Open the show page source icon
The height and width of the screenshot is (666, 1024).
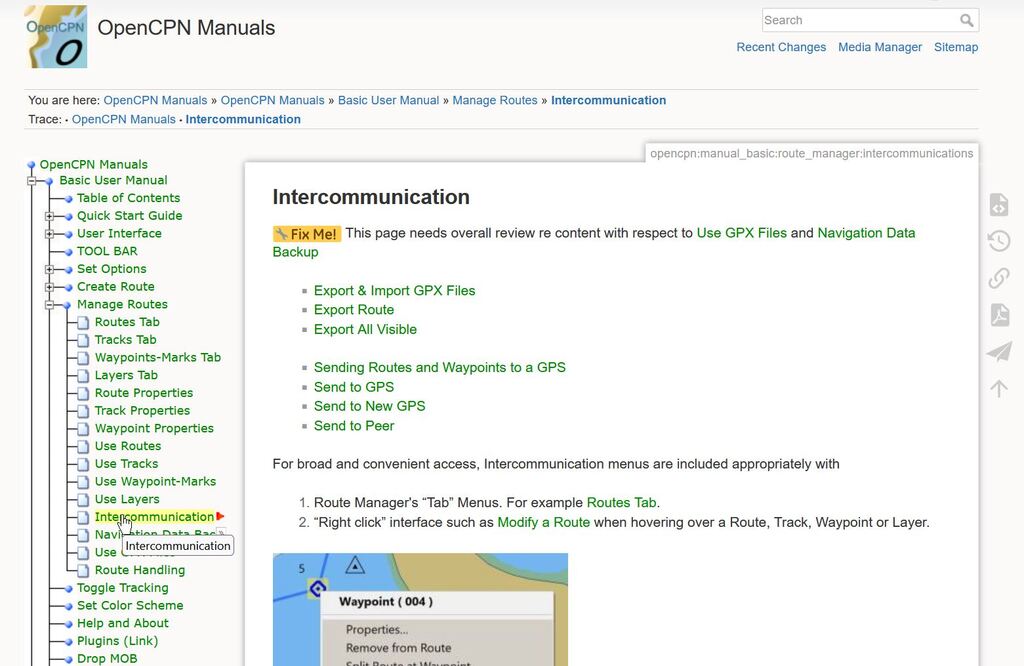(x=999, y=204)
